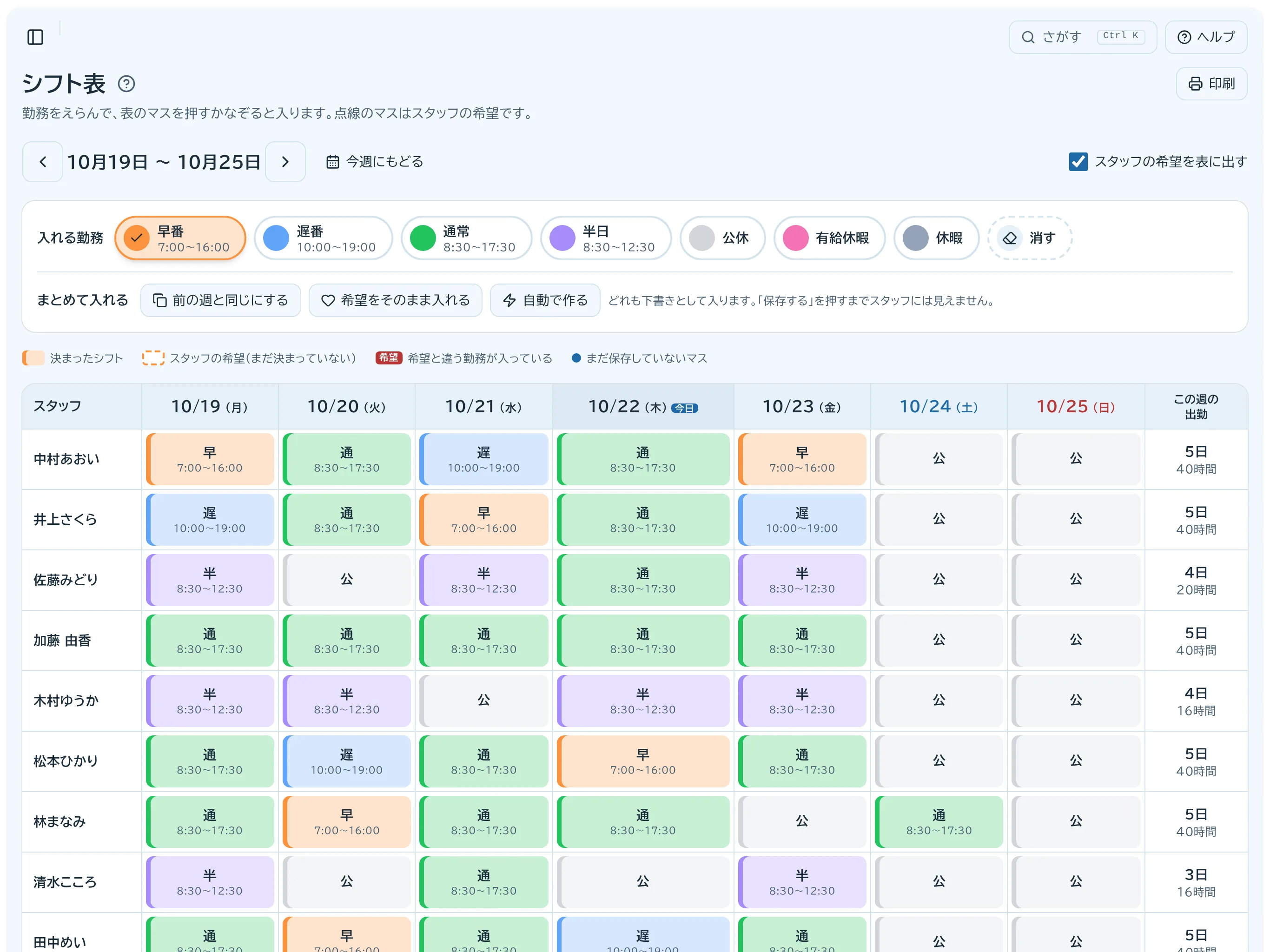1270x952 pixels.
Task: Select the 遅番 10:00~19:00 shift type
Action: point(324,238)
